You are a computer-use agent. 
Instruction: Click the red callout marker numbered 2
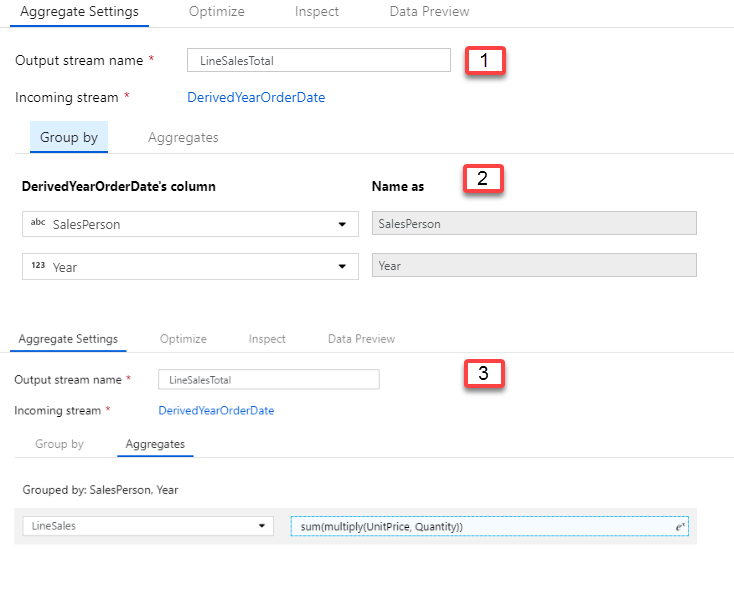pyautogui.click(x=482, y=179)
